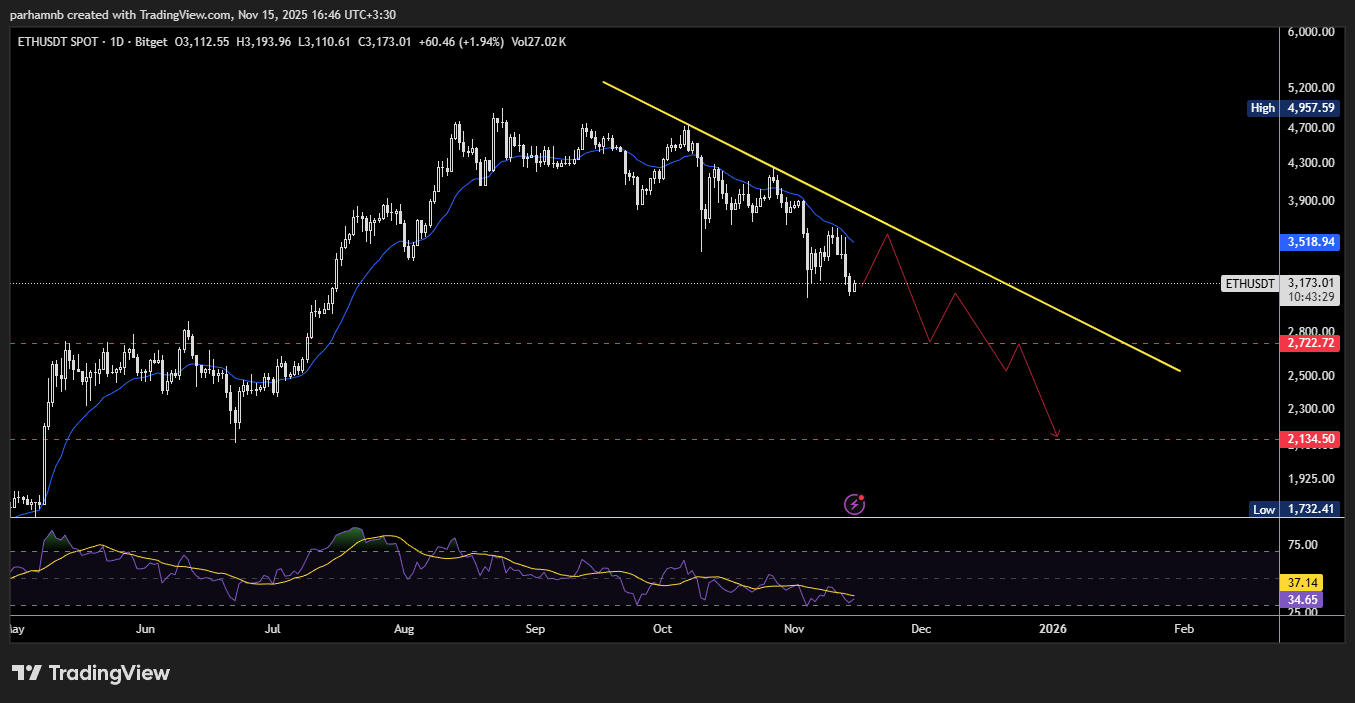
Task: Select the Low 1,732.41 price marker
Action: (1295, 509)
